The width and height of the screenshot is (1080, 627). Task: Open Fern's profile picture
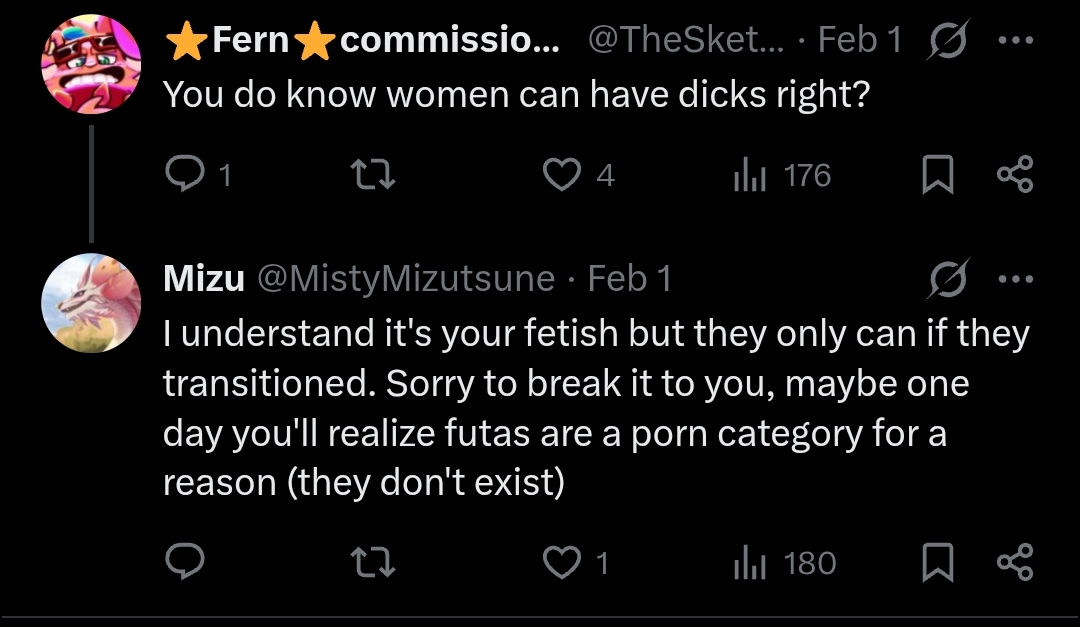click(x=91, y=65)
